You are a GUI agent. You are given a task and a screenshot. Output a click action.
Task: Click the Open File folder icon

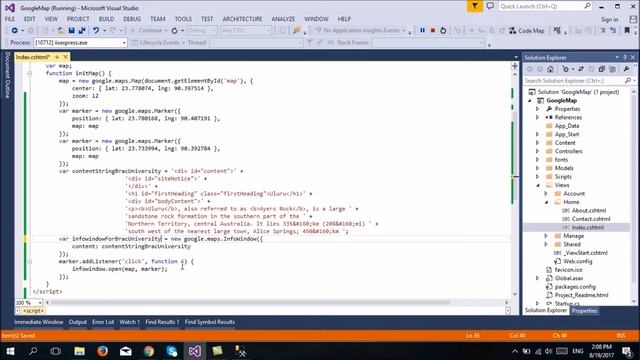[61, 31]
